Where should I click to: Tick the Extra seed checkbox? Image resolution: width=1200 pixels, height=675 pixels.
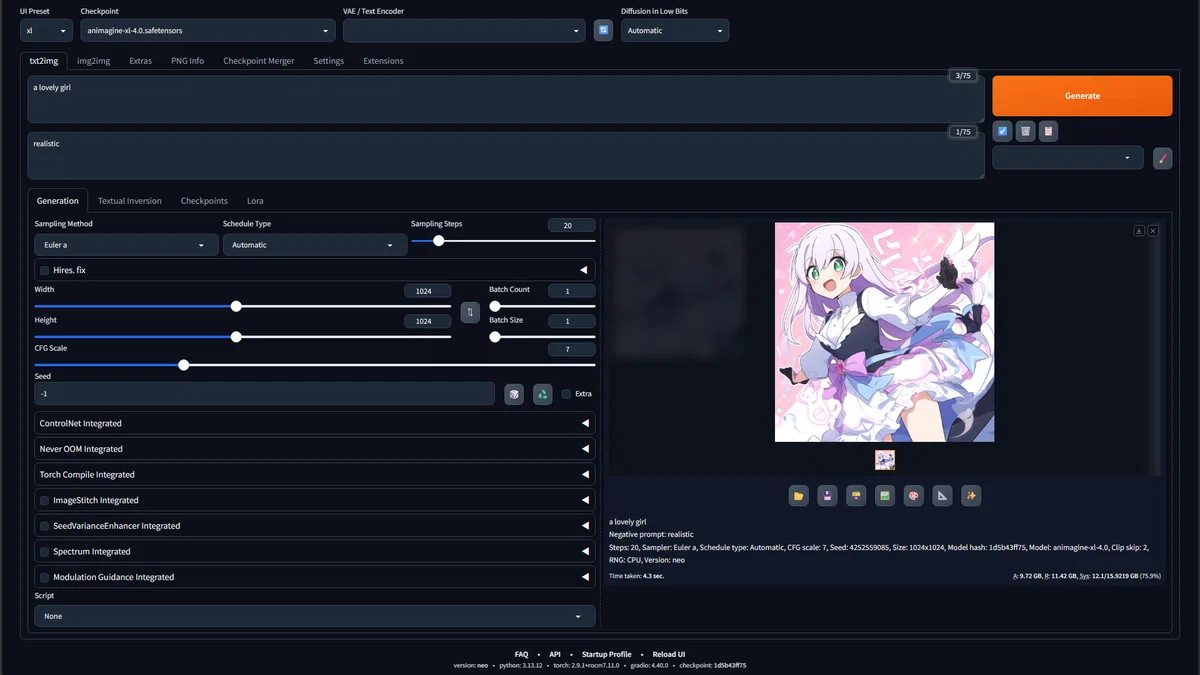coord(567,394)
